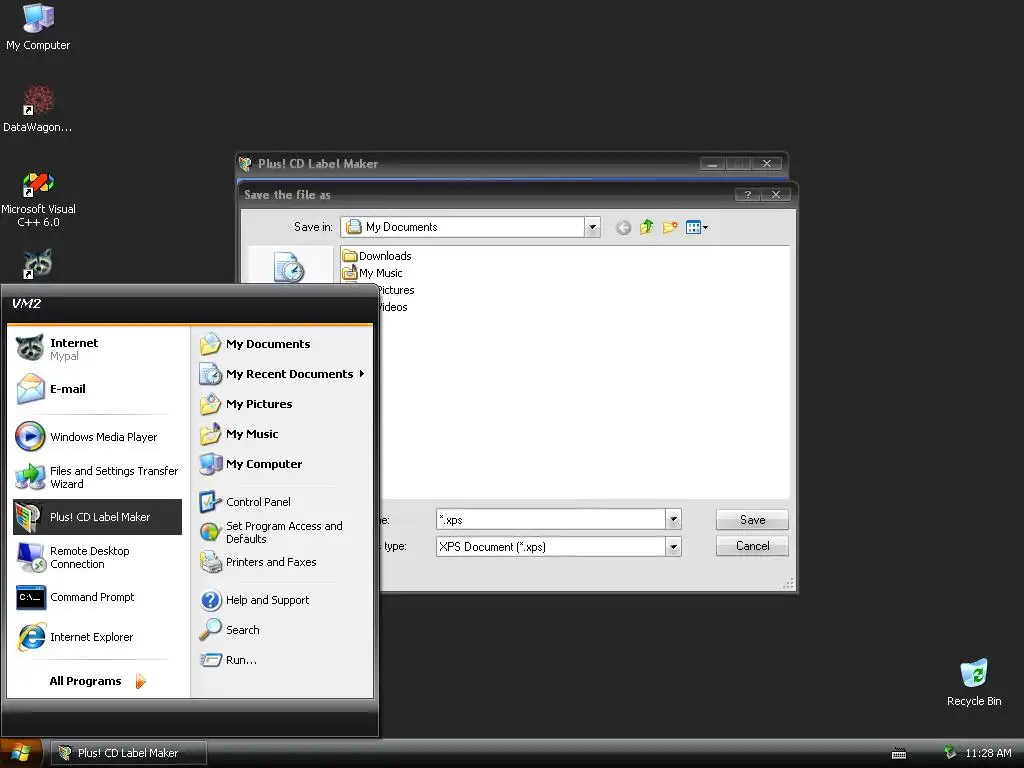
Task: Open My Computer desktop icon
Action: pyautogui.click(x=38, y=27)
